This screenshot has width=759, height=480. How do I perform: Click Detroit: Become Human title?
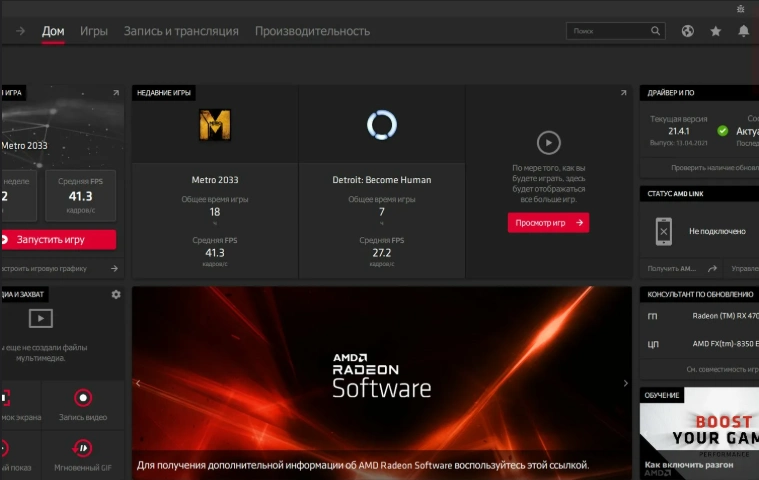(382, 180)
